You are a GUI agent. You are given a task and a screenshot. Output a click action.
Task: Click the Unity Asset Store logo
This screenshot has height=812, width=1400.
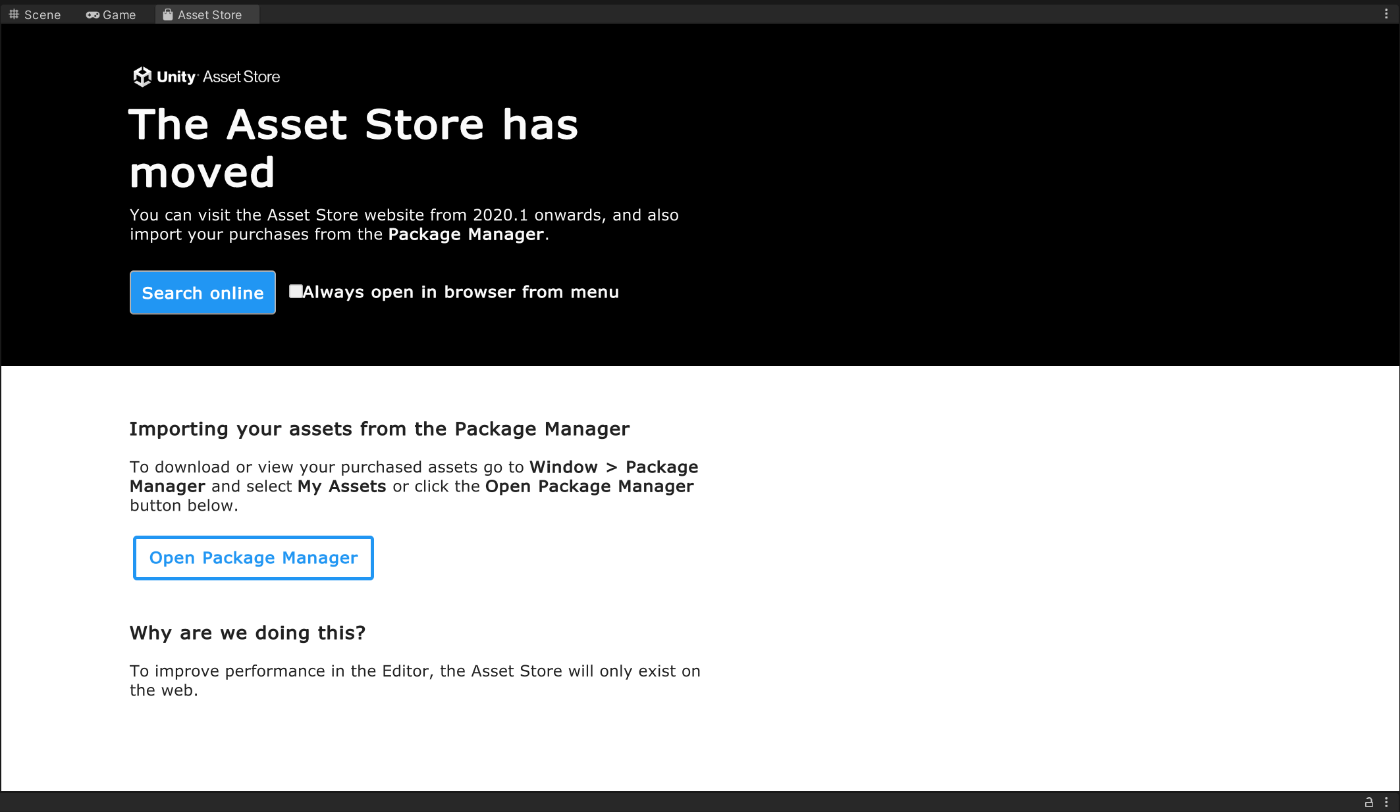207,77
